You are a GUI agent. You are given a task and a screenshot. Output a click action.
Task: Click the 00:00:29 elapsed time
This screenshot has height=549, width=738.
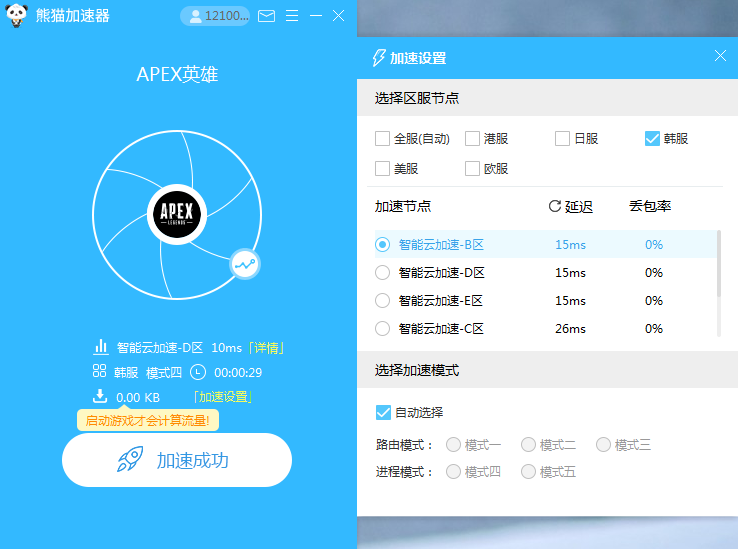click(238, 373)
